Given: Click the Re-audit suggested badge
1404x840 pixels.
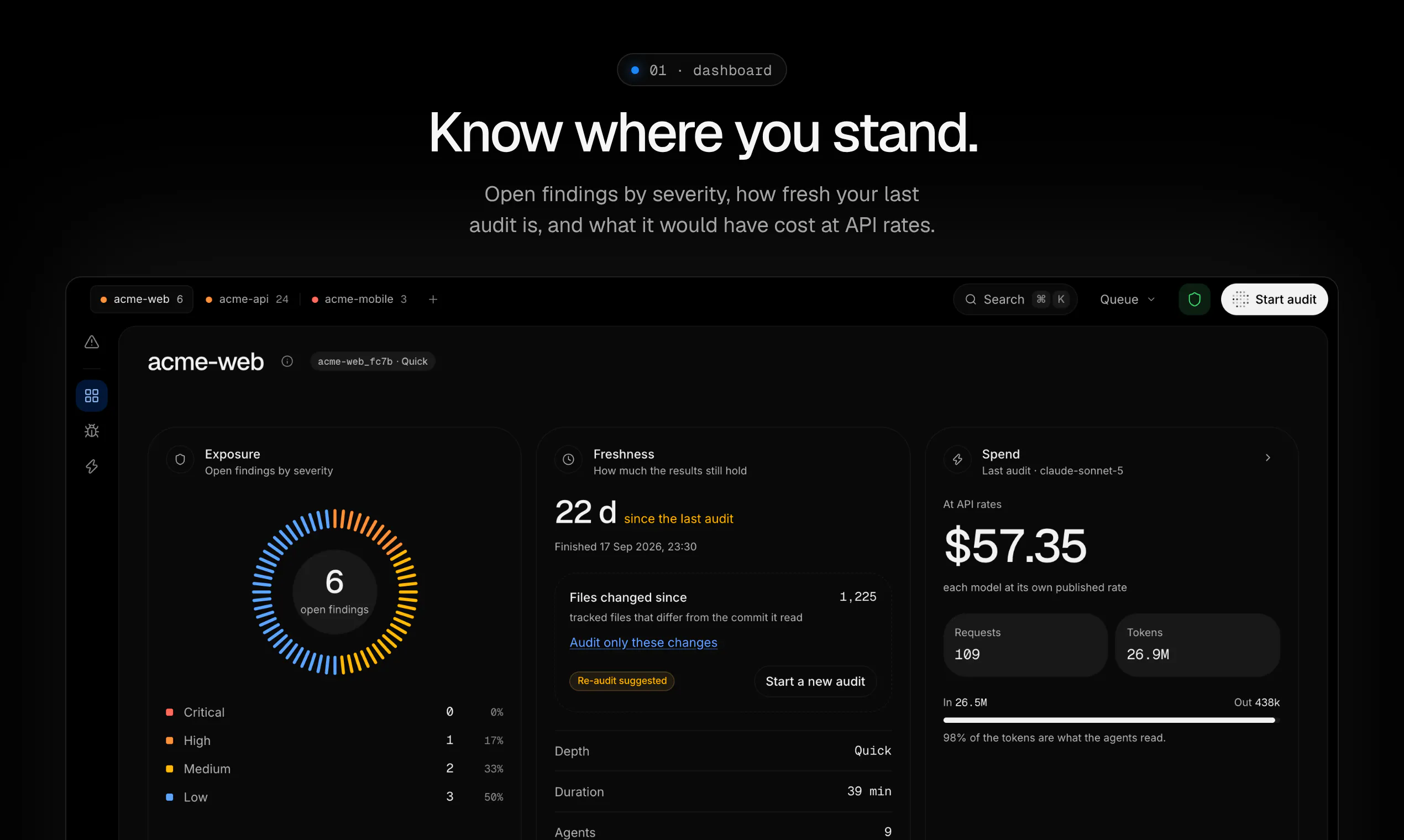Looking at the screenshot, I should coord(622,681).
